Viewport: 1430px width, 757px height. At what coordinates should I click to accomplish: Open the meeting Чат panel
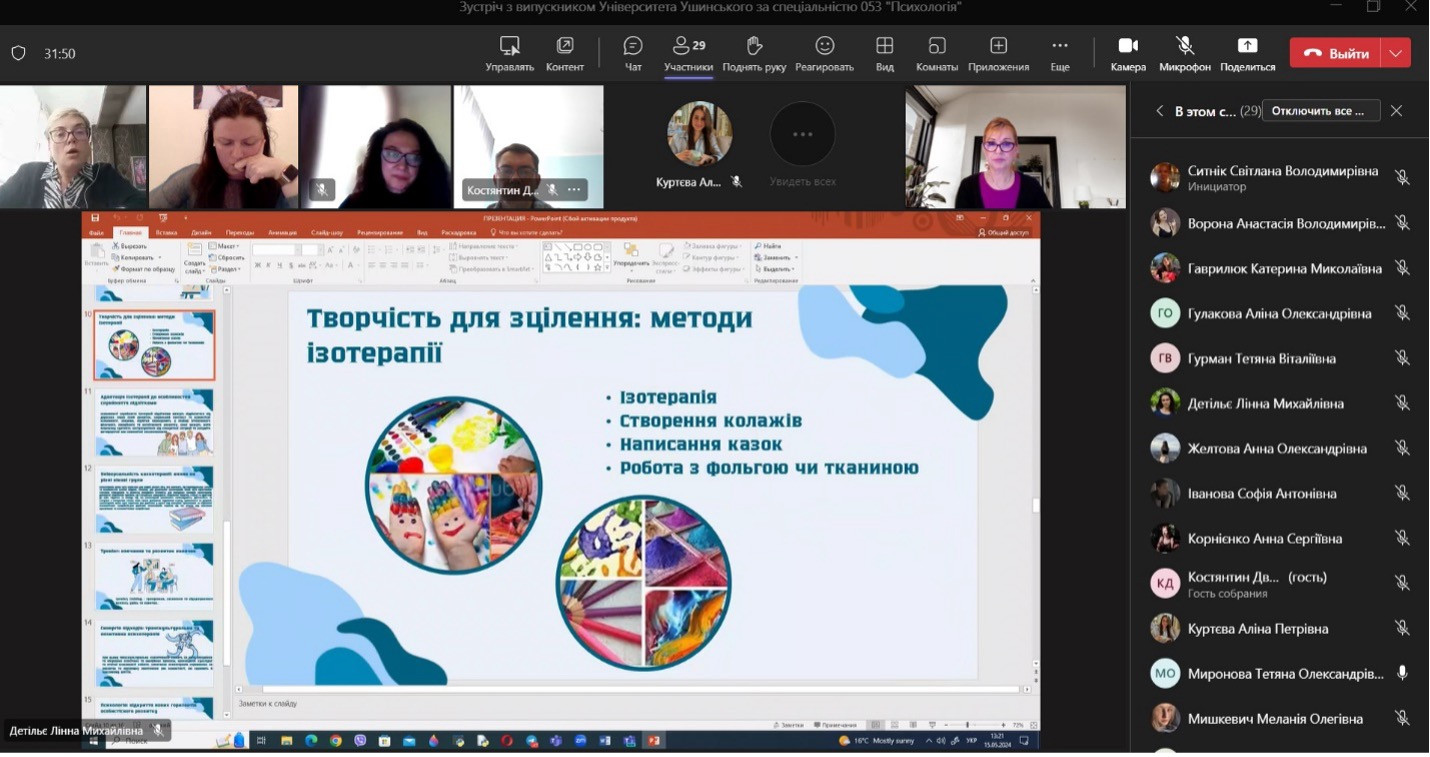pos(633,54)
